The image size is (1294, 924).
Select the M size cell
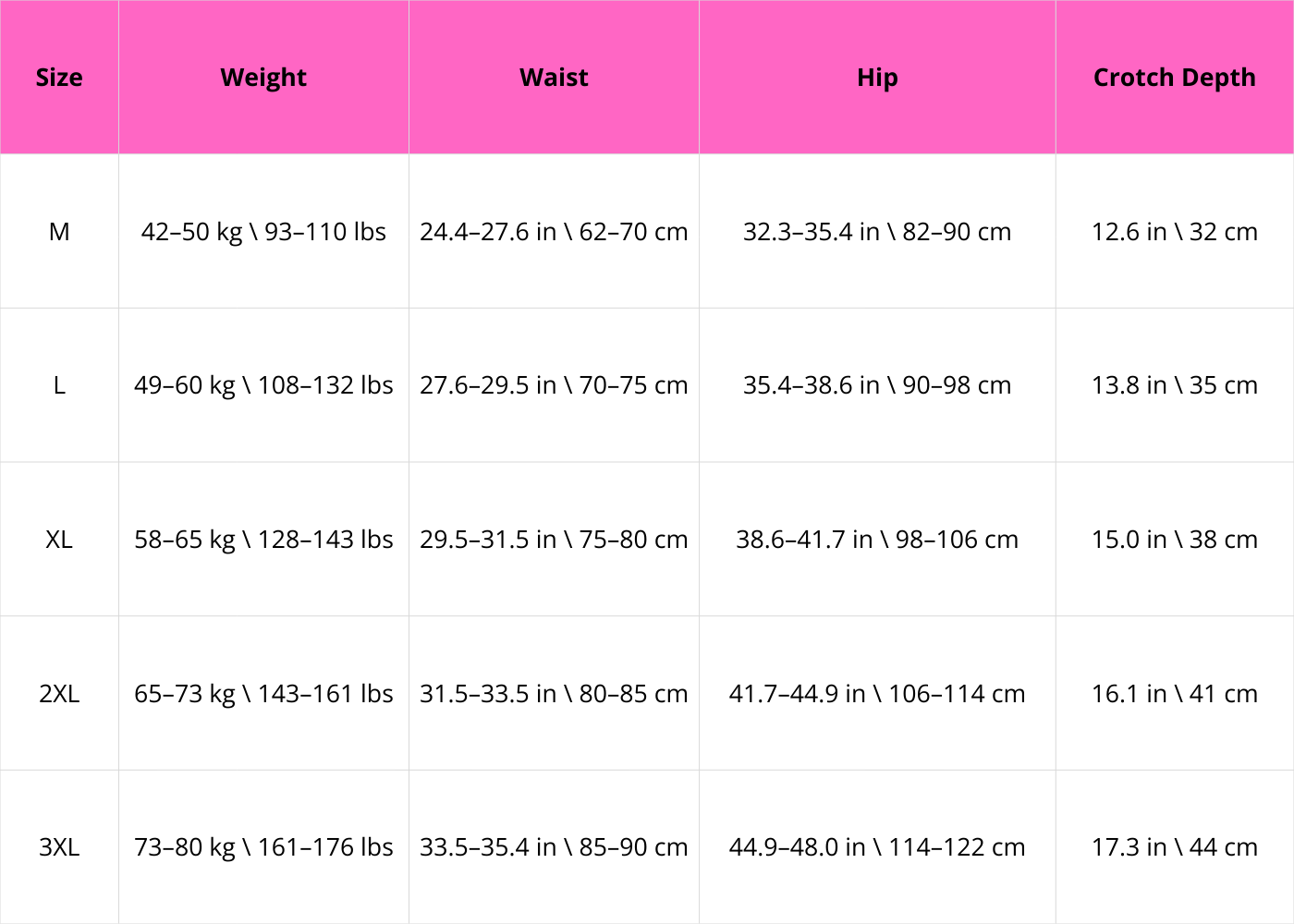coord(59,232)
